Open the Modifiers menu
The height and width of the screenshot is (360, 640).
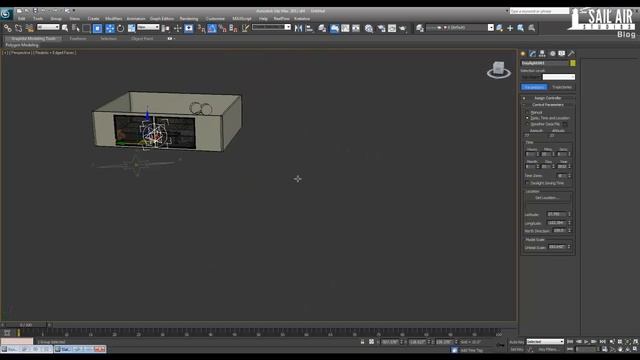(113, 19)
